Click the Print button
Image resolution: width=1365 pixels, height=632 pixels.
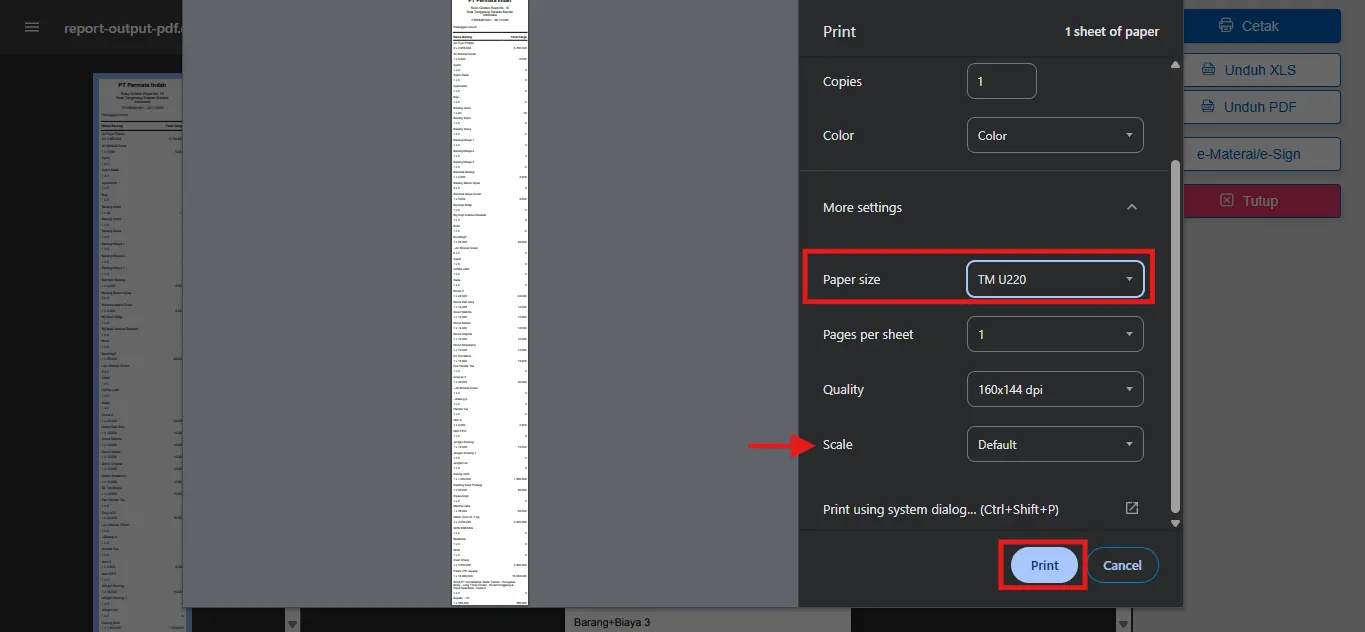pyautogui.click(x=1042, y=564)
